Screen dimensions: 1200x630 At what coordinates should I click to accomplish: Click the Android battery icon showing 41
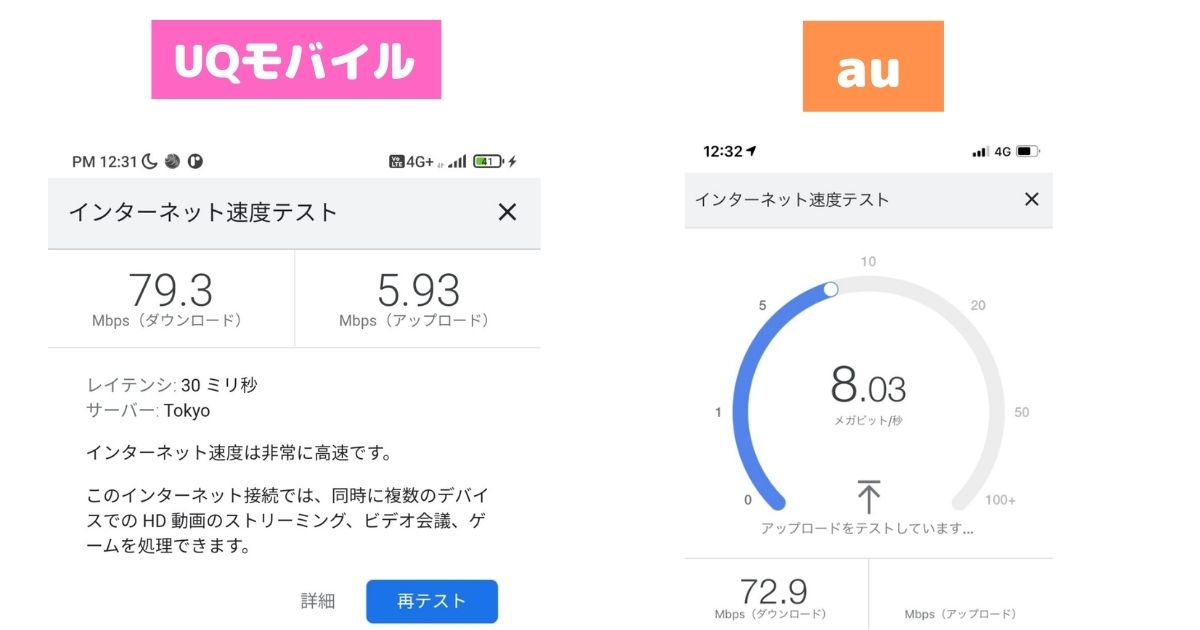488,161
